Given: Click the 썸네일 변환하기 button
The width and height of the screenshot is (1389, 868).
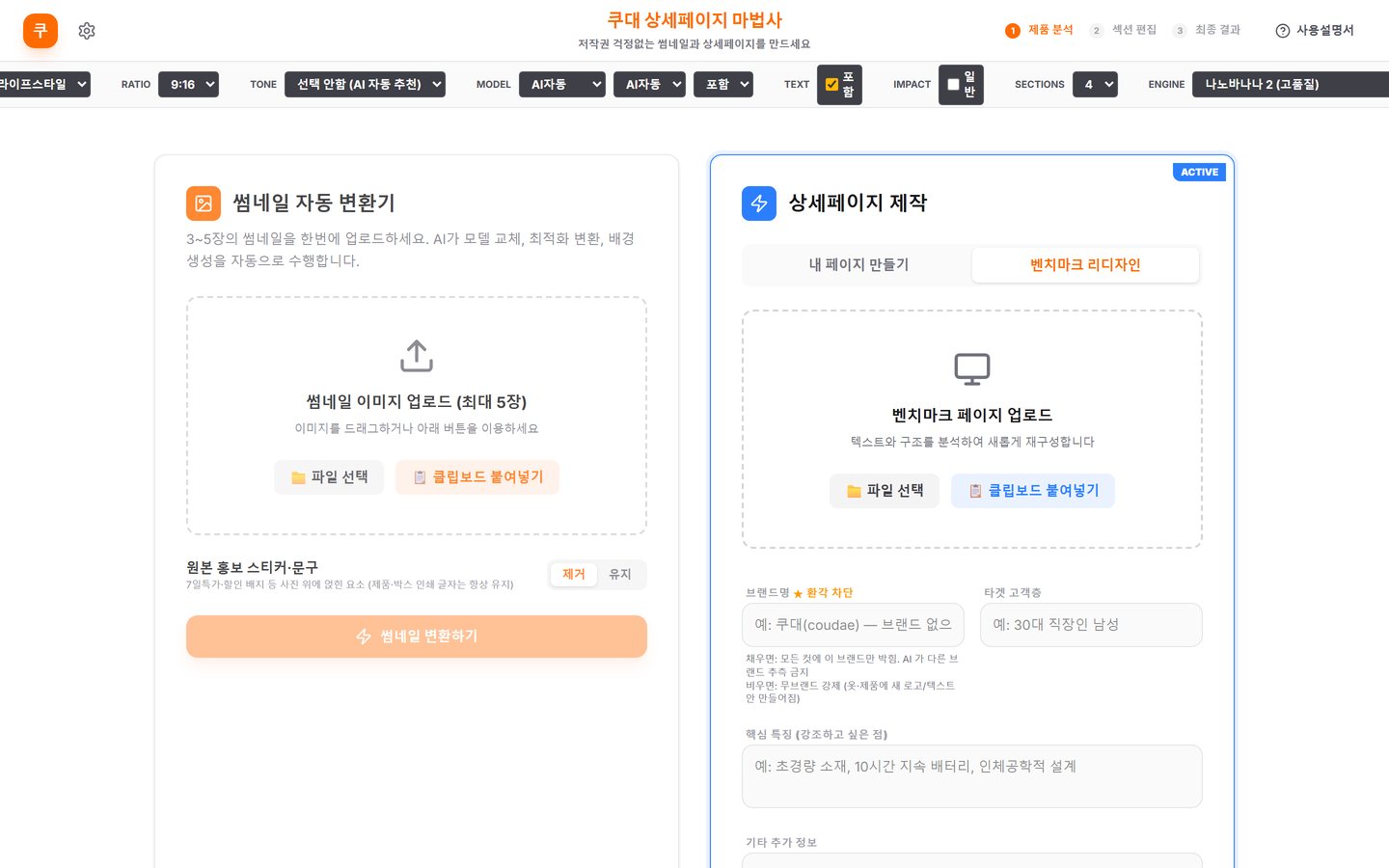Looking at the screenshot, I should click(x=417, y=637).
